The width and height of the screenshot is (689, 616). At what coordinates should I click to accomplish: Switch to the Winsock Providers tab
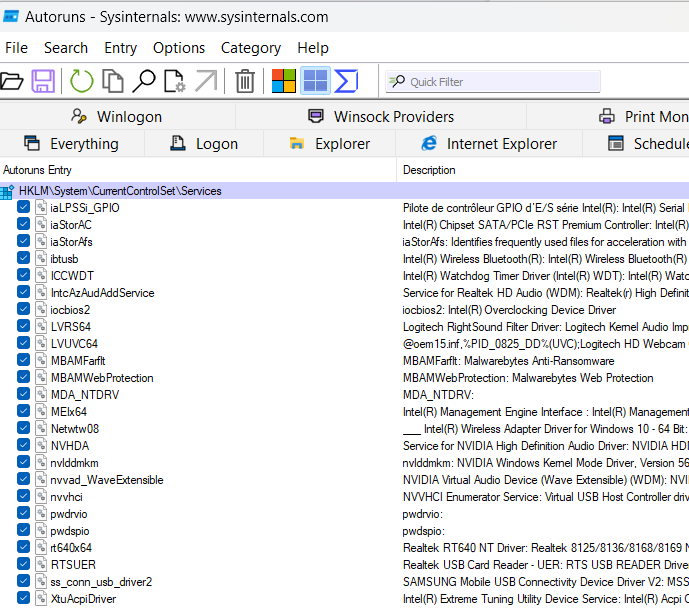click(x=381, y=116)
